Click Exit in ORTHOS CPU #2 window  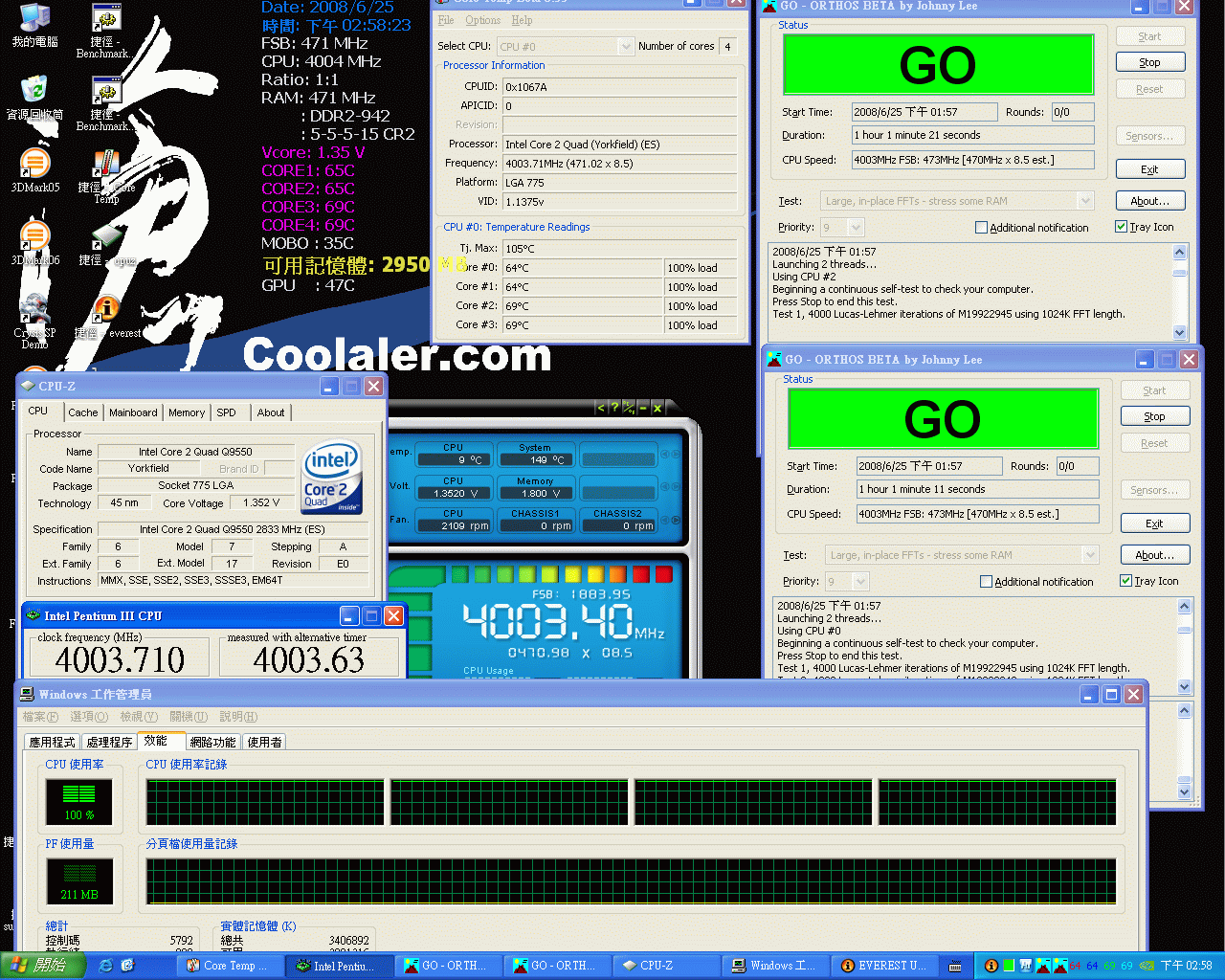tap(1149, 169)
